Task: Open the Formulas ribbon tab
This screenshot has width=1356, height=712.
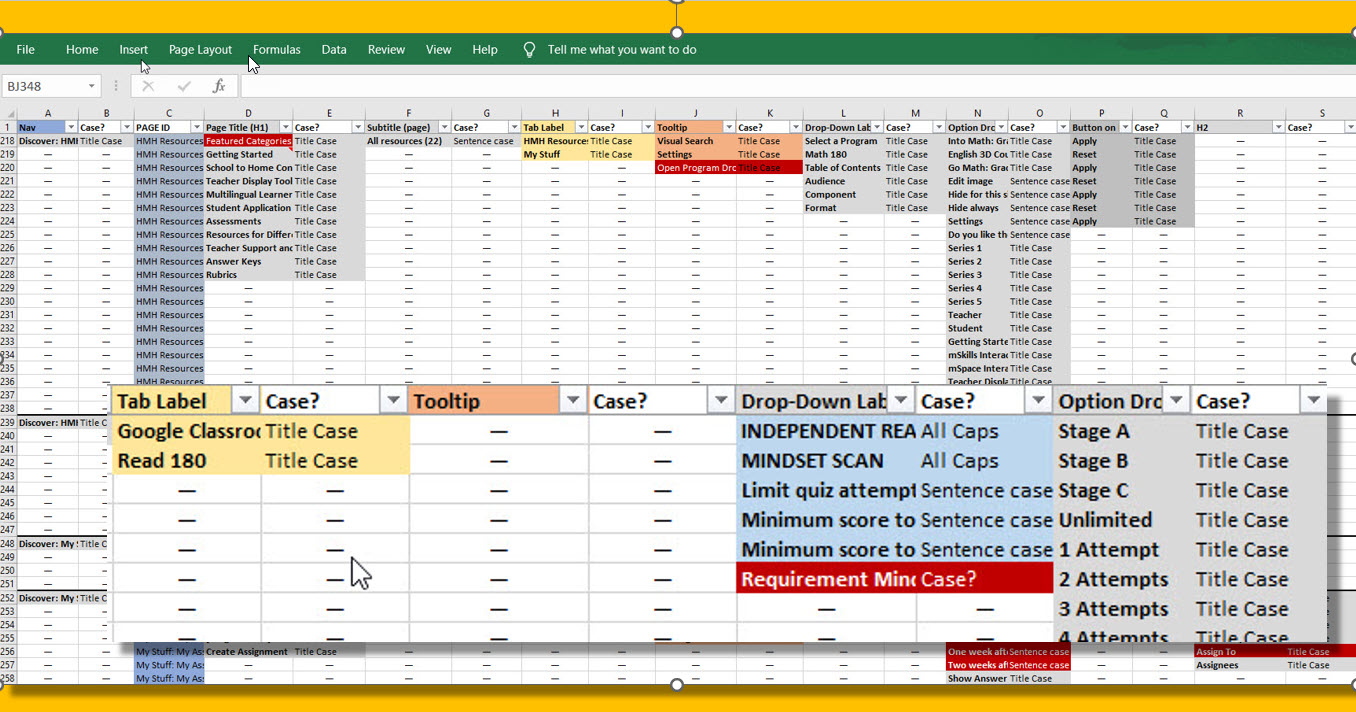Action: coord(276,50)
